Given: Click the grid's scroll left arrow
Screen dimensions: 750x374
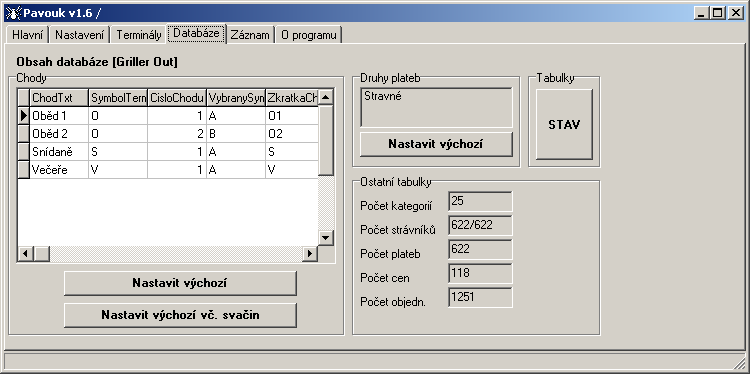Looking at the screenshot, I should tap(25, 253).
